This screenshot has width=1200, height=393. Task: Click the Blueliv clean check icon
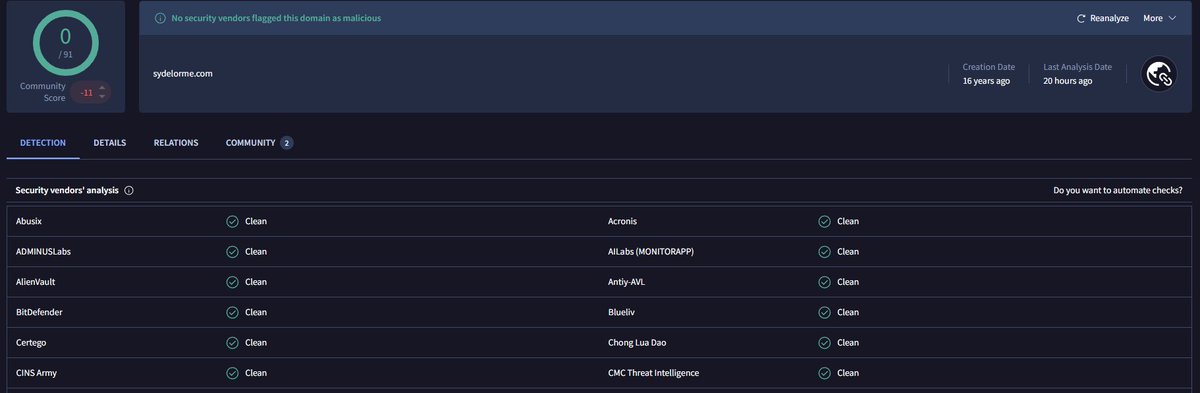pos(824,312)
